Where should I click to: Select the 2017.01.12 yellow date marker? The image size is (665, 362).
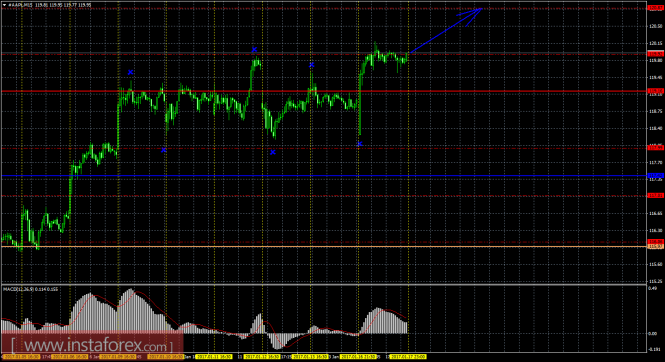point(262,357)
